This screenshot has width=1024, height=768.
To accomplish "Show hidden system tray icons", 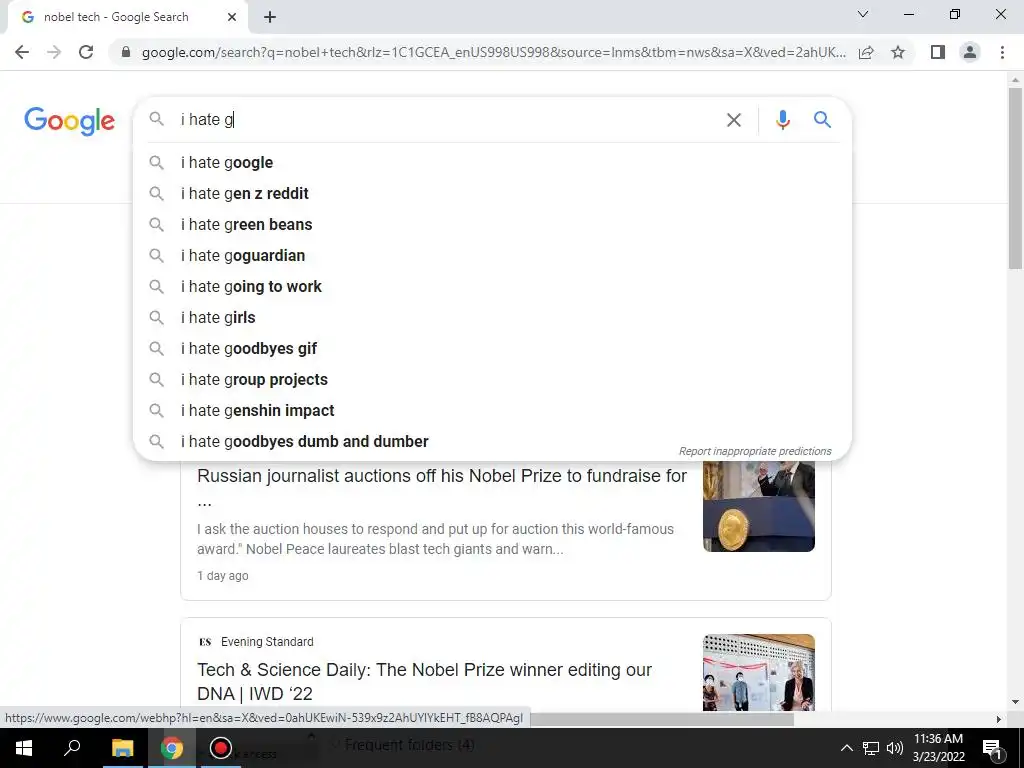I will [846, 748].
